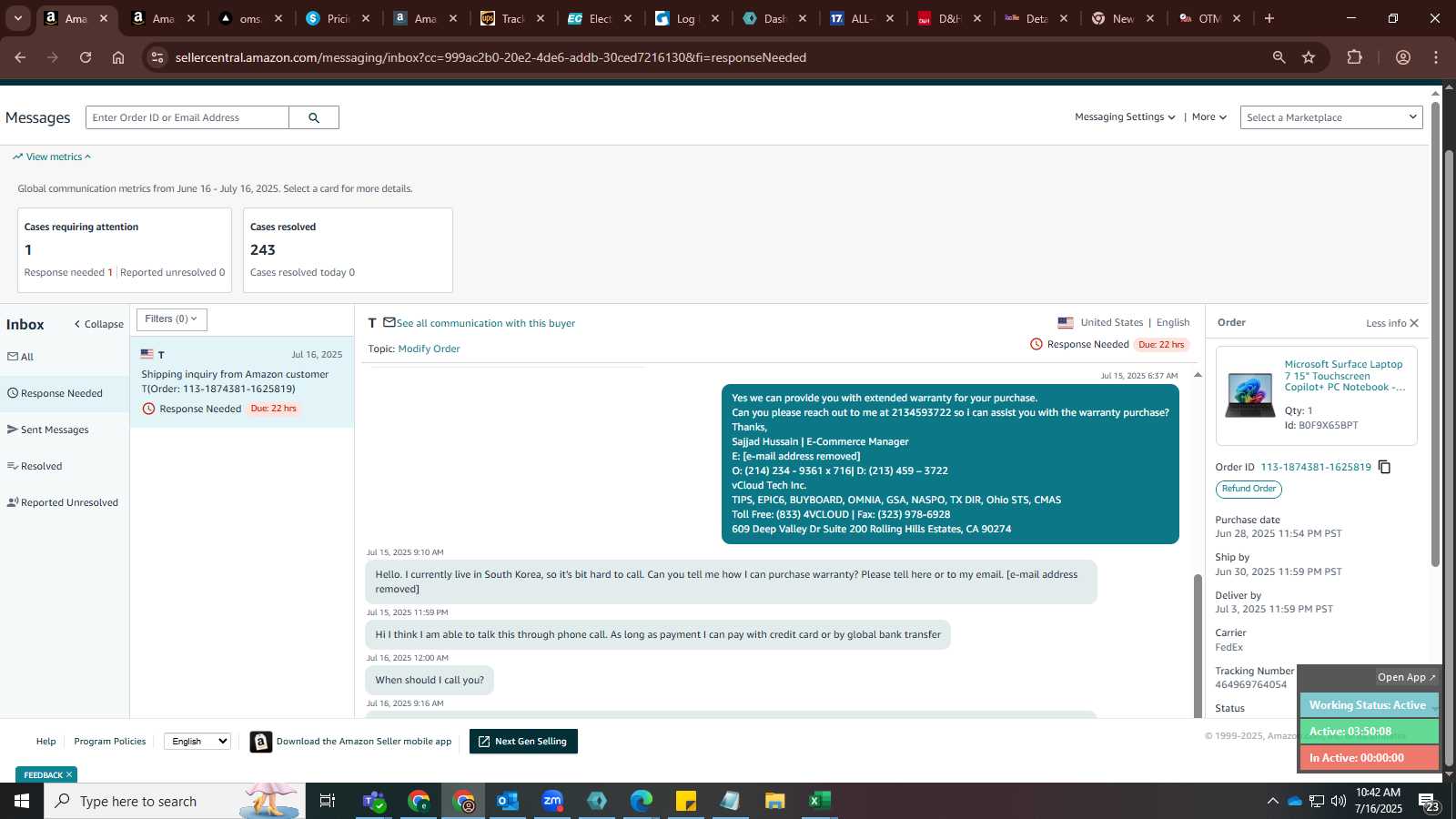Open Outlook from the taskbar
Image resolution: width=1456 pixels, height=819 pixels.
click(x=508, y=801)
